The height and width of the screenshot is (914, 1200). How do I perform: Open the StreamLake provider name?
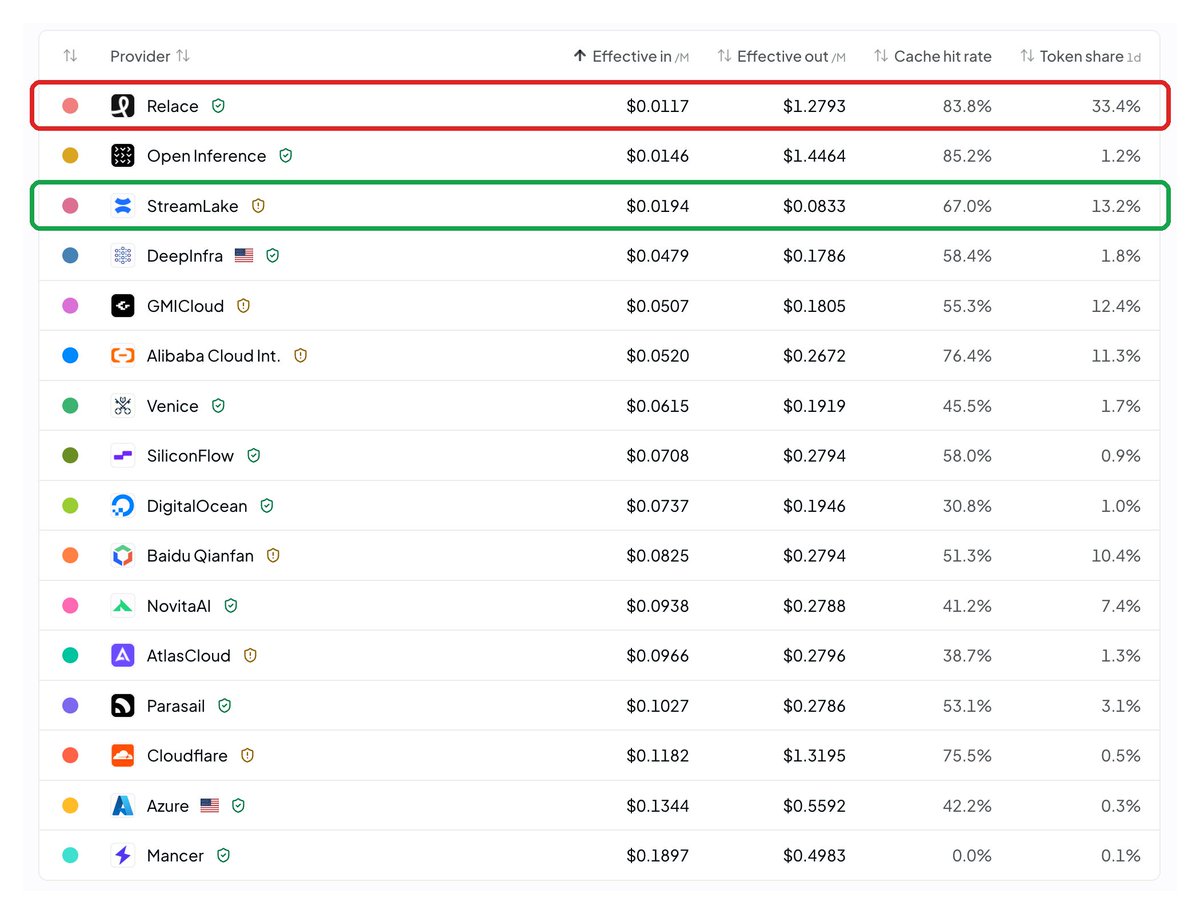point(192,206)
